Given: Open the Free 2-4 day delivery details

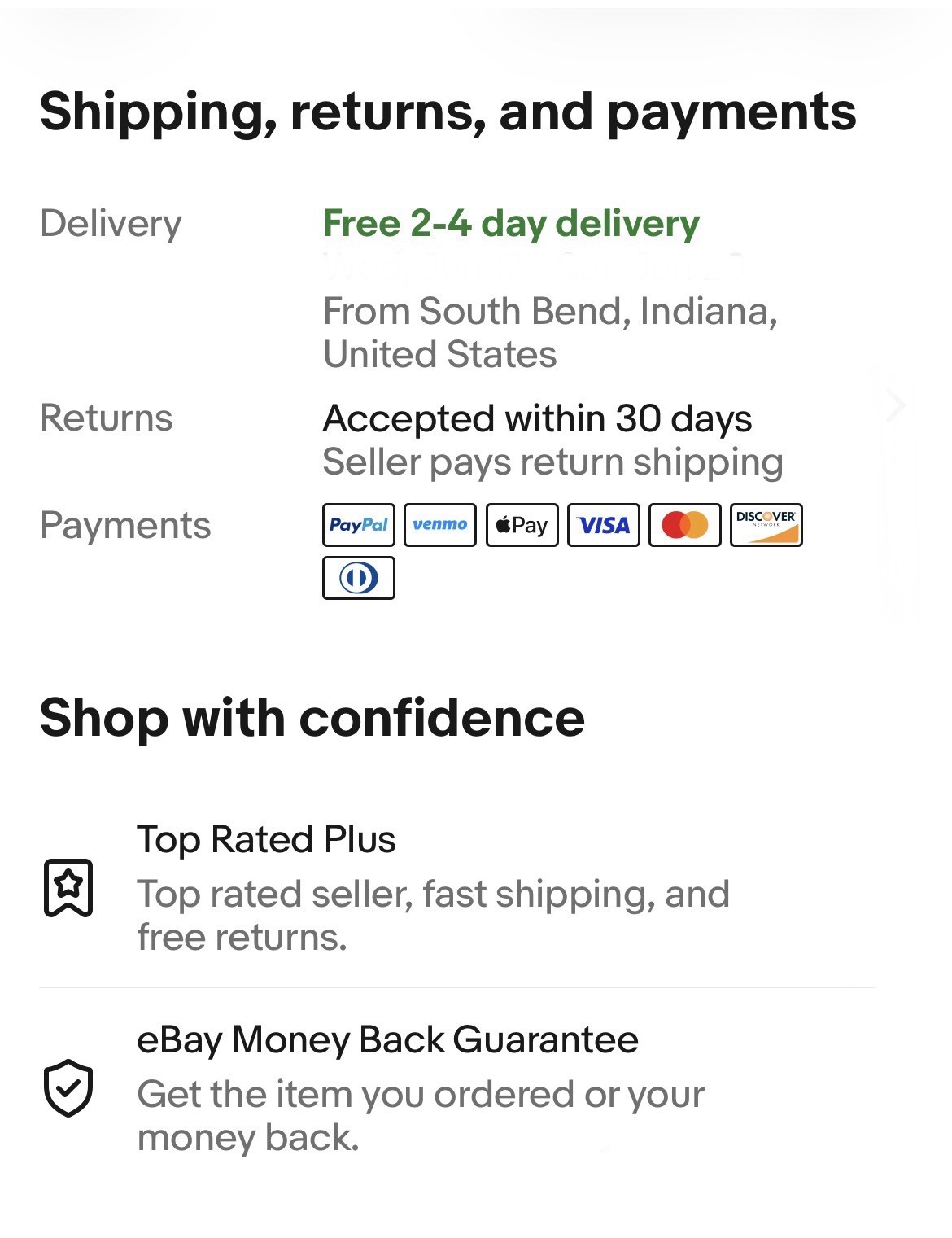Looking at the screenshot, I should [511, 224].
